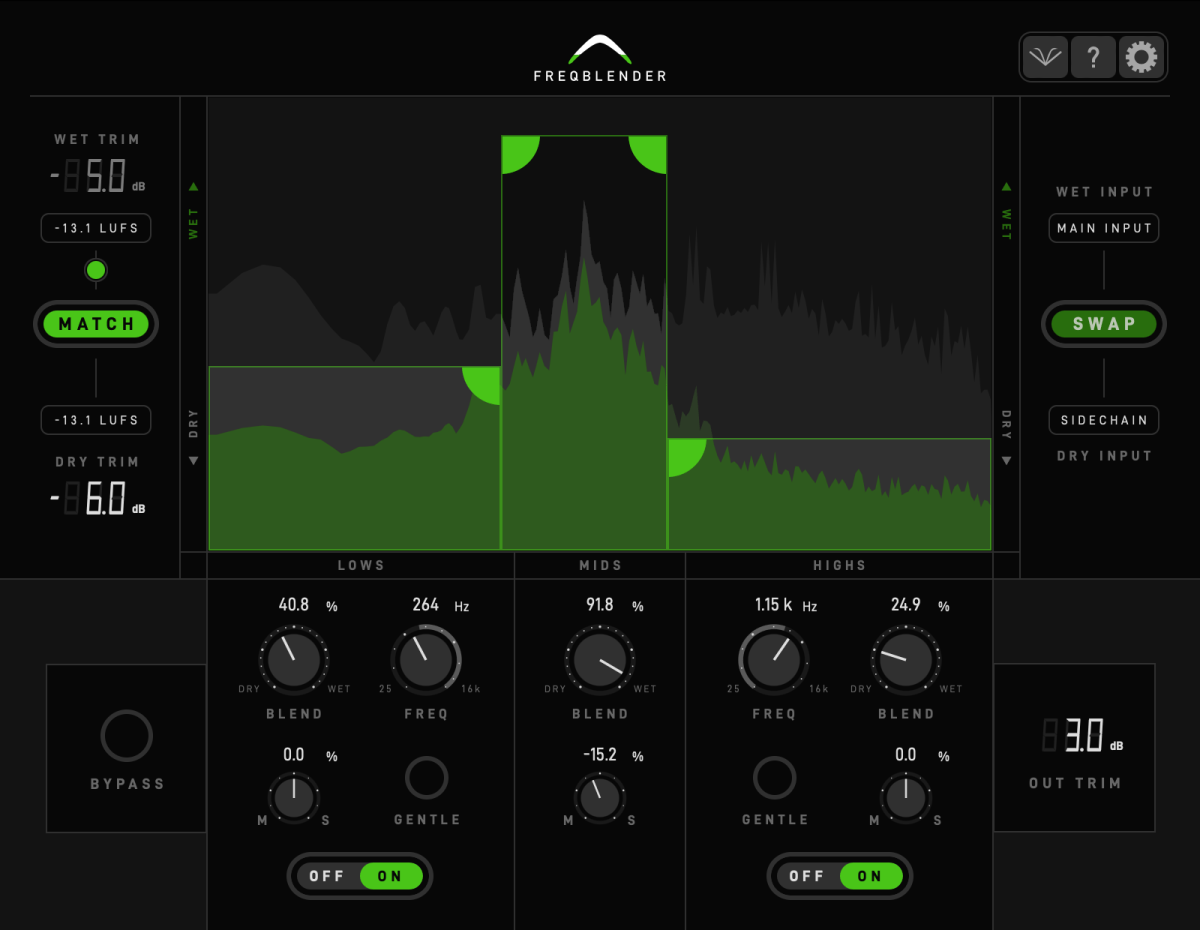Image resolution: width=1200 pixels, height=930 pixels.
Task: Open the Main Input wet source selector
Action: tap(1104, 228)
